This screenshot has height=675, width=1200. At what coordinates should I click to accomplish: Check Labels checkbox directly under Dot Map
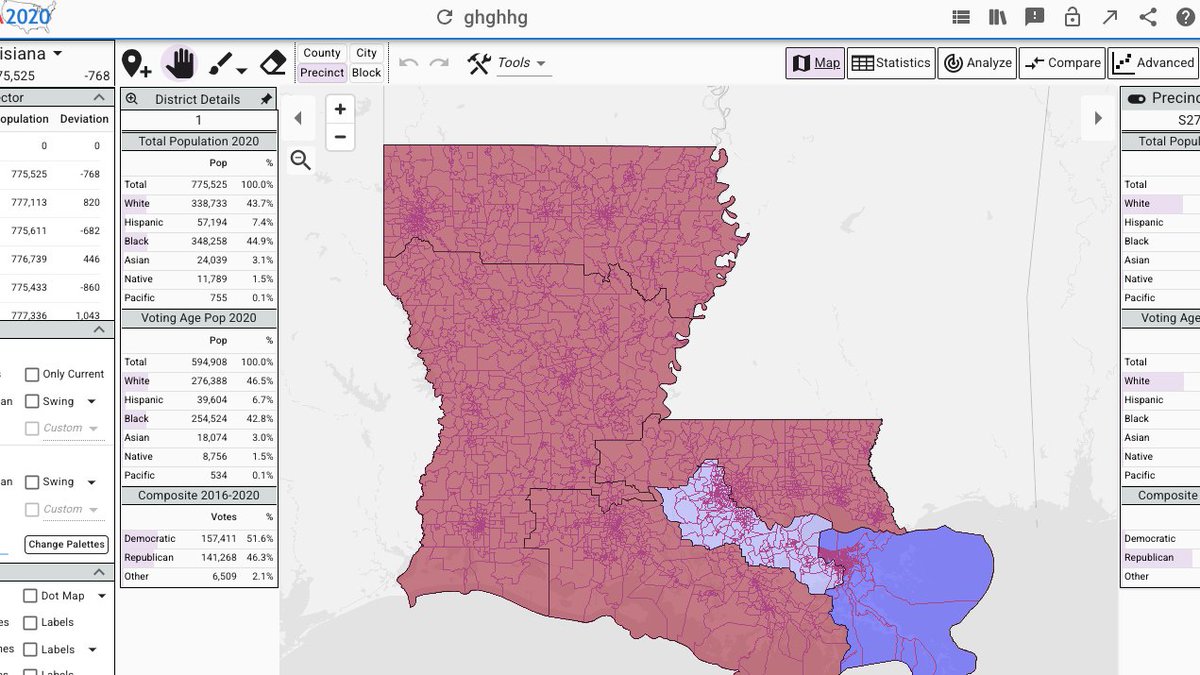pos(29,622)
